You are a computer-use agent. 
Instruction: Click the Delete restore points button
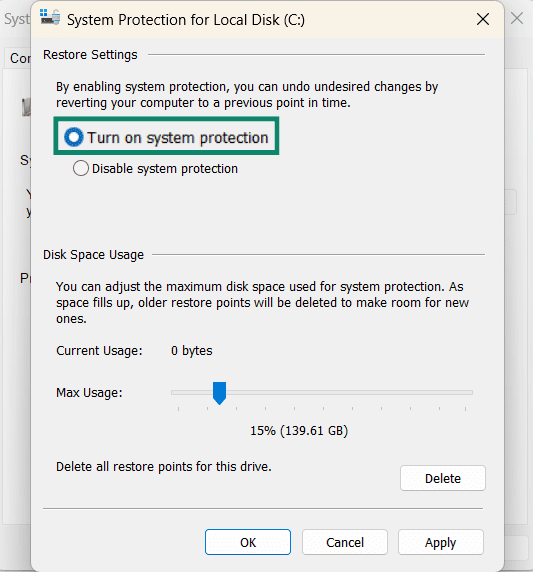[443, 478]
